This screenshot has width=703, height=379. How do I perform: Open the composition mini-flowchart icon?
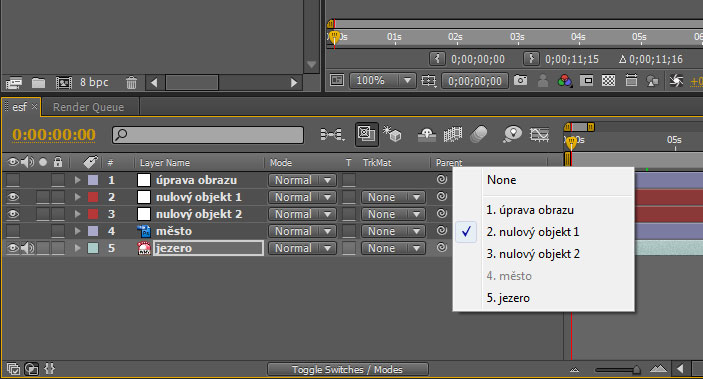click(332, 134)
